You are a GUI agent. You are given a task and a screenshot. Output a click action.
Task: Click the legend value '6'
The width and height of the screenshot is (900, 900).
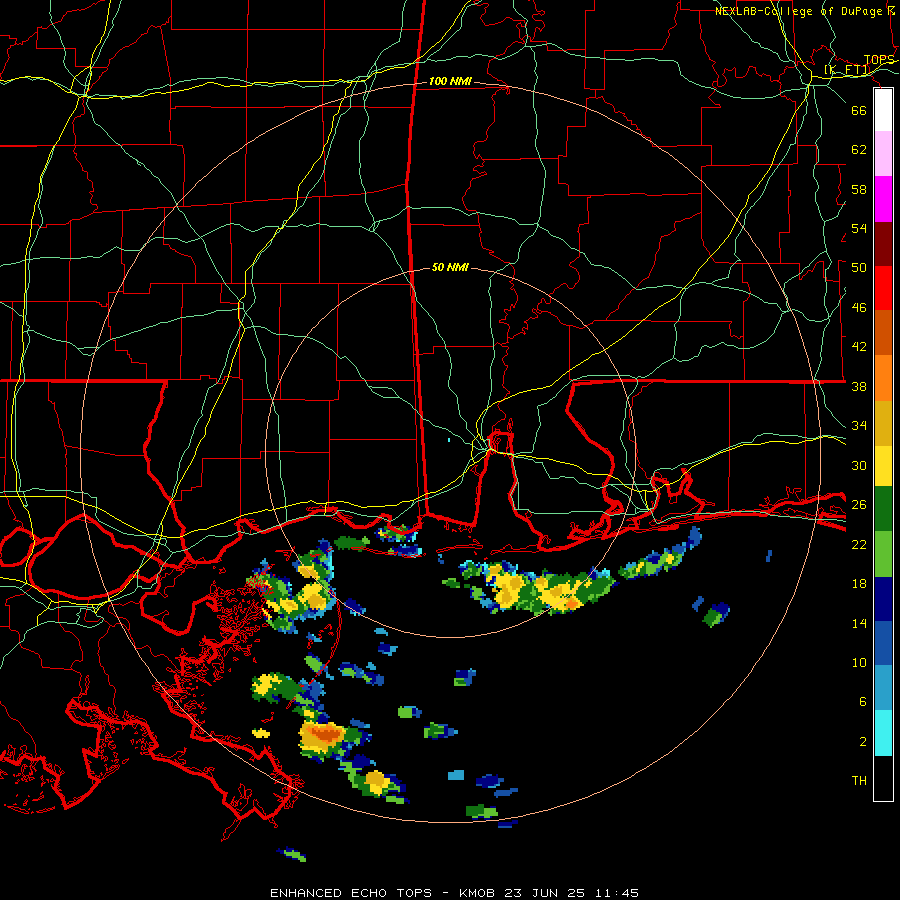click(x=862, y=701)
